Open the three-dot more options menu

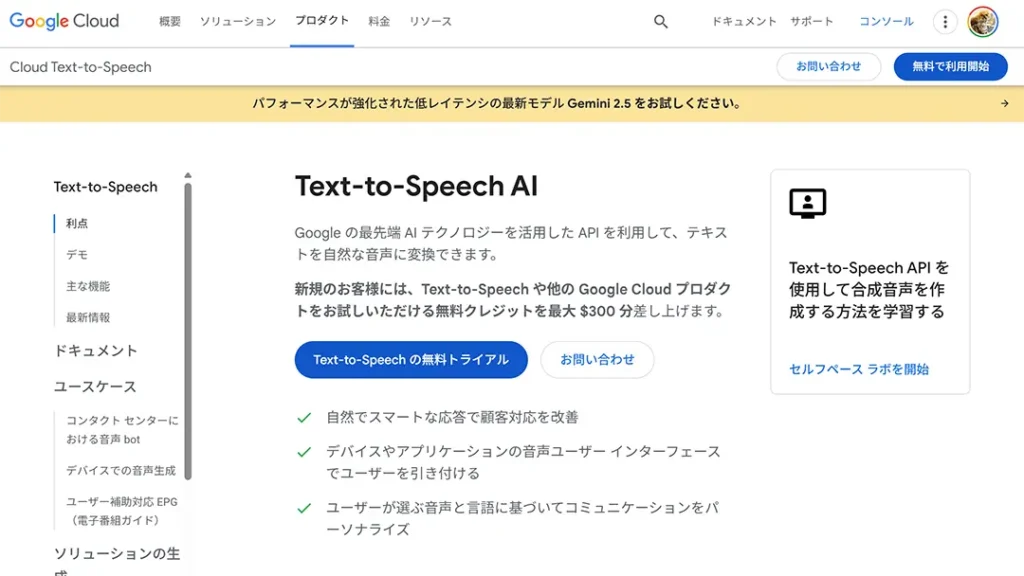[945, 20]
